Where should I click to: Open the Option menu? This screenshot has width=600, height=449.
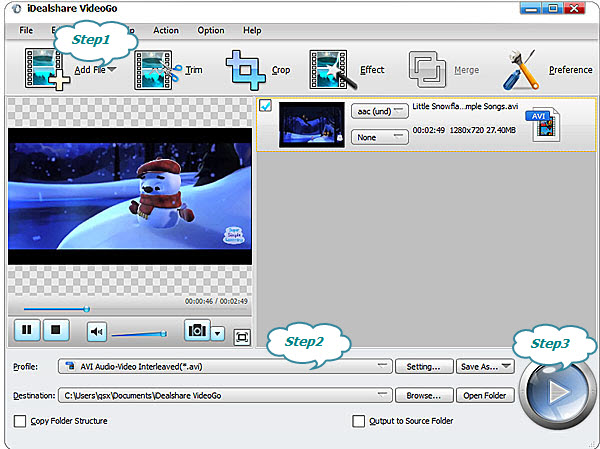point(211,30)
